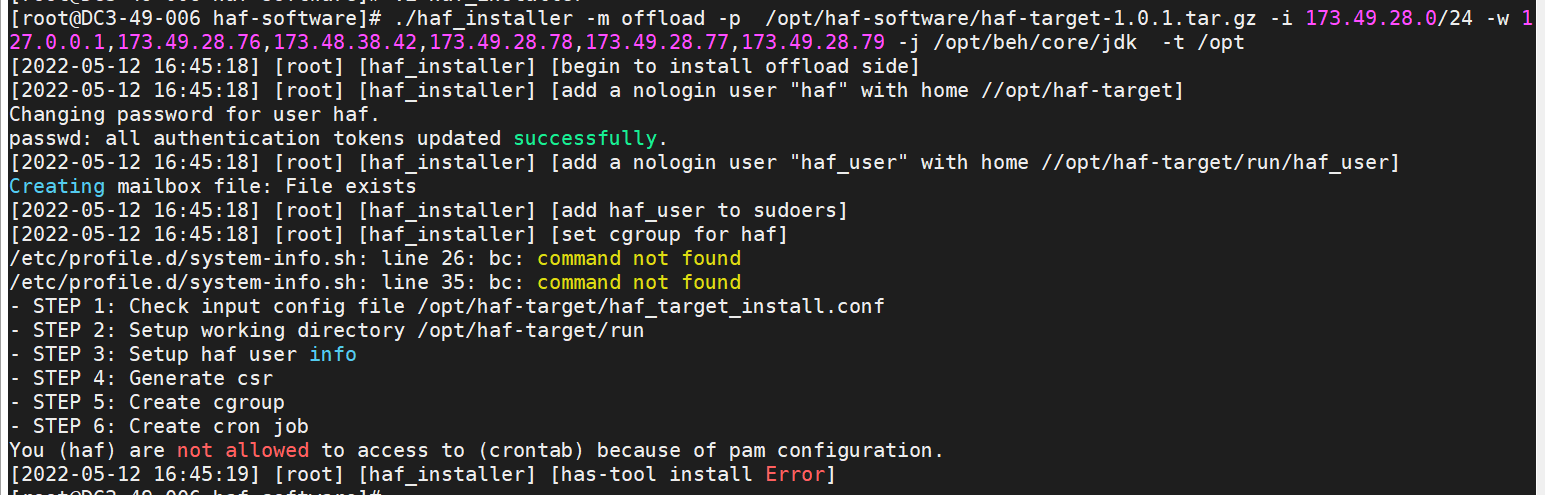Click the STEP 4 Generate csr line
Screen dimensions: 1545x495
pyautogui.click(x=141, y=378)
